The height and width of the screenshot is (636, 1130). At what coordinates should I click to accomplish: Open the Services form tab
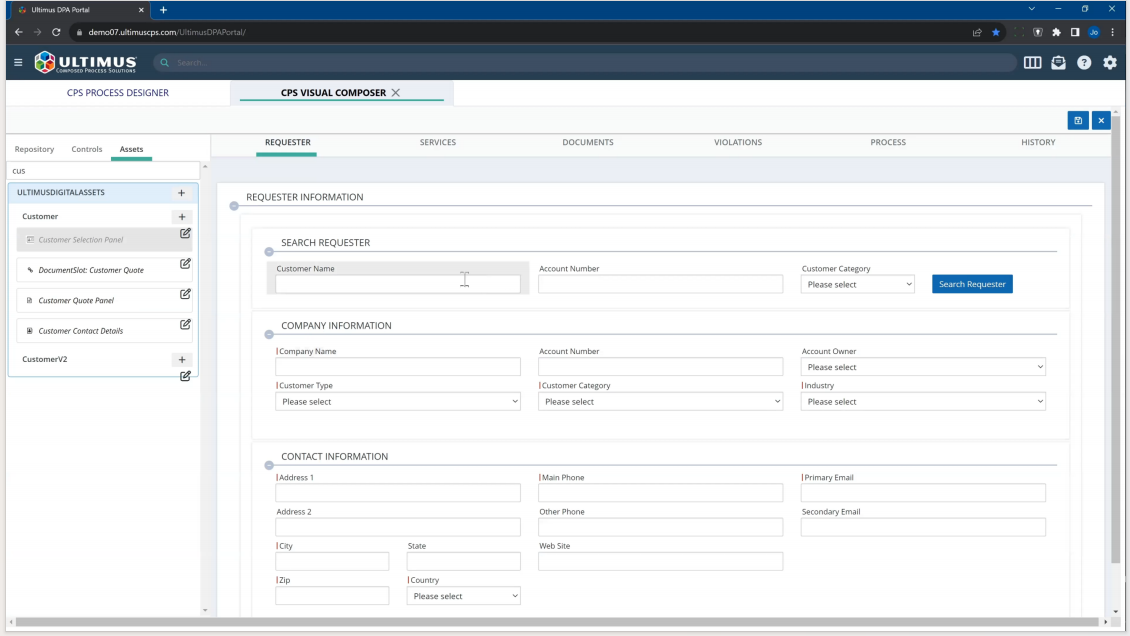click(x=437, y=143)
